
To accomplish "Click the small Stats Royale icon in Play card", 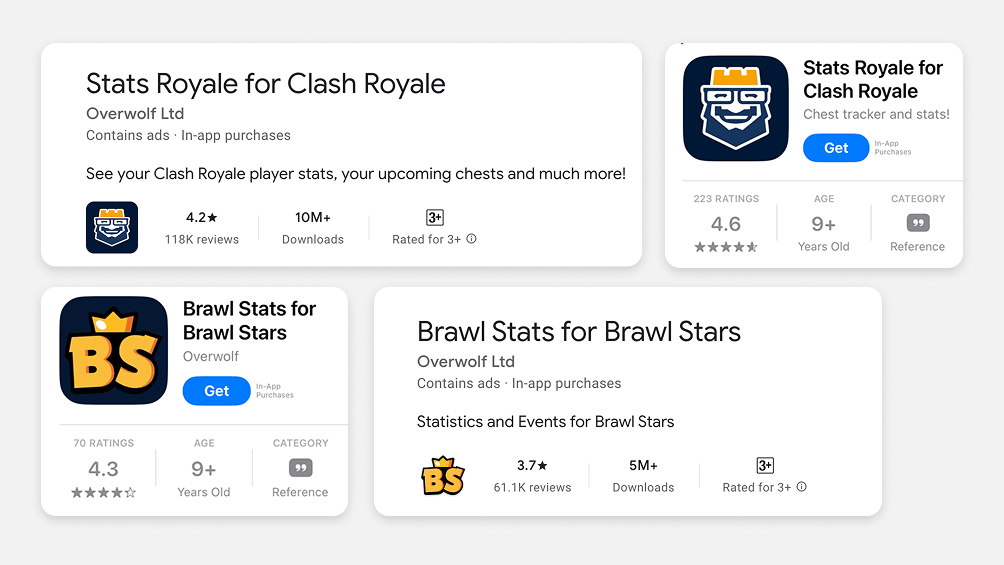I will (112, 227).
